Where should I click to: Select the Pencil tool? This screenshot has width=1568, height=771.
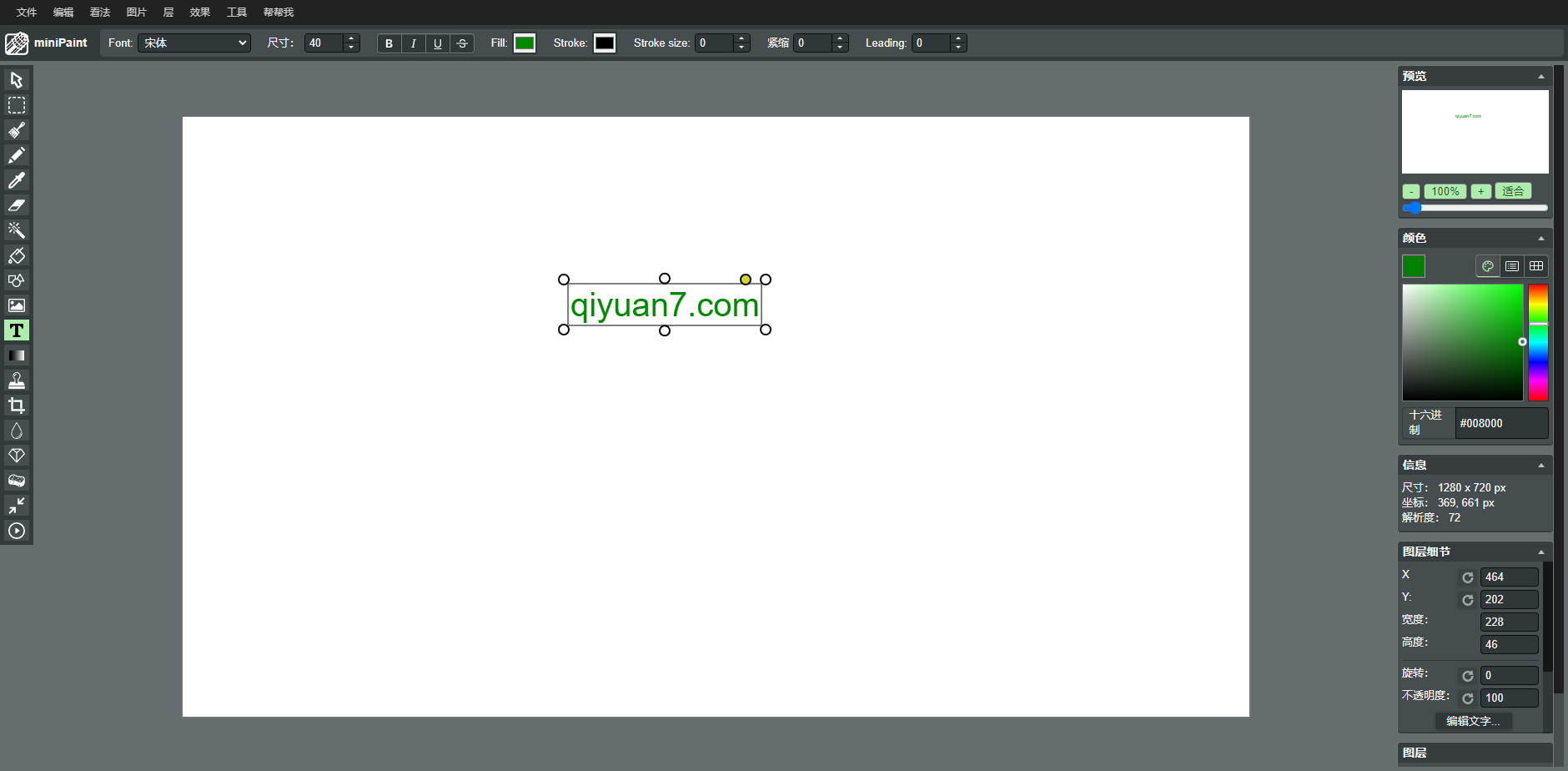point(17,155)
